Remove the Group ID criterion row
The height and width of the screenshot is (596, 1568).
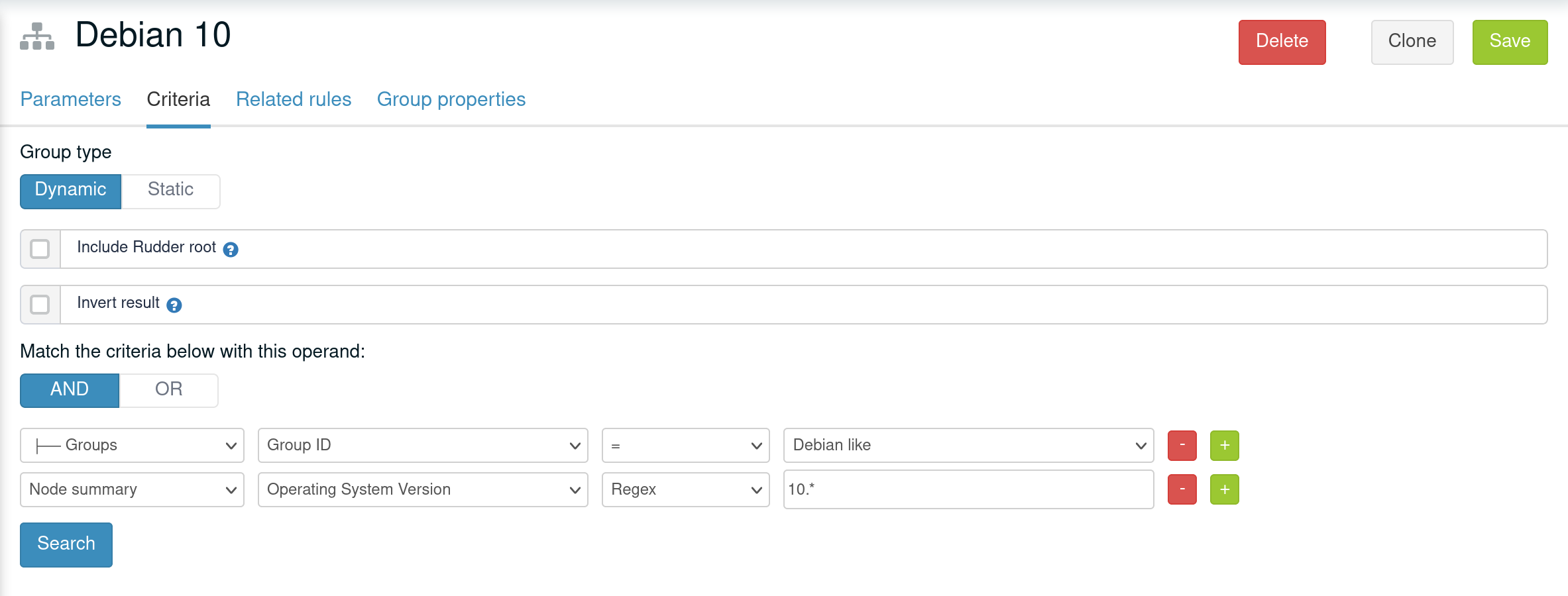pyautogui.click(x=1182, y=445)
